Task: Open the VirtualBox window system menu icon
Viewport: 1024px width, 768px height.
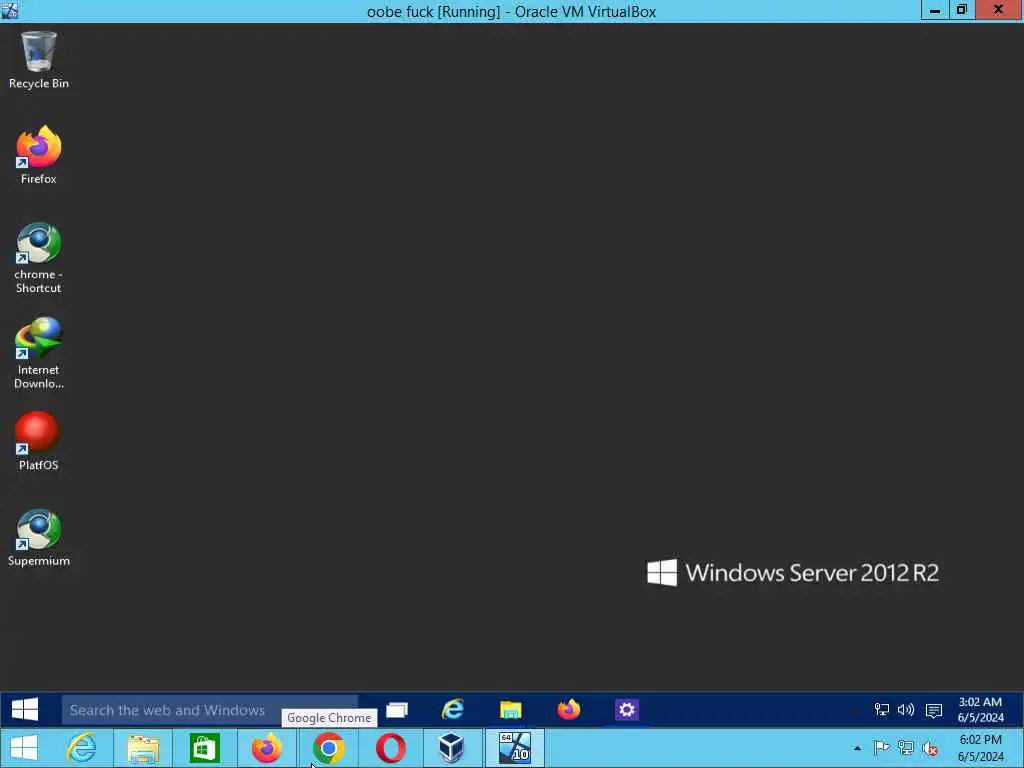Action: [9, 10]
